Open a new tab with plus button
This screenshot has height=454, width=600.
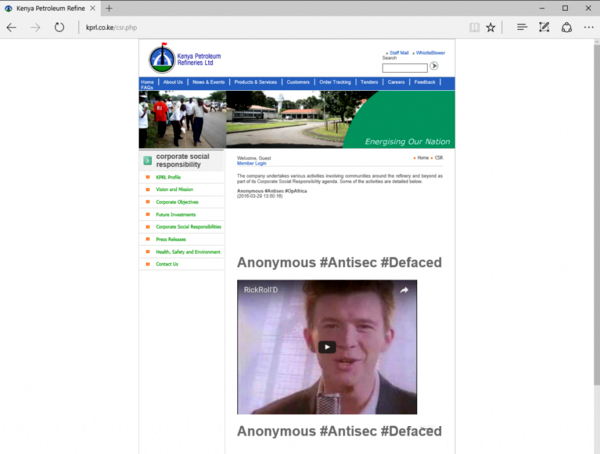(x=109, y=8)
